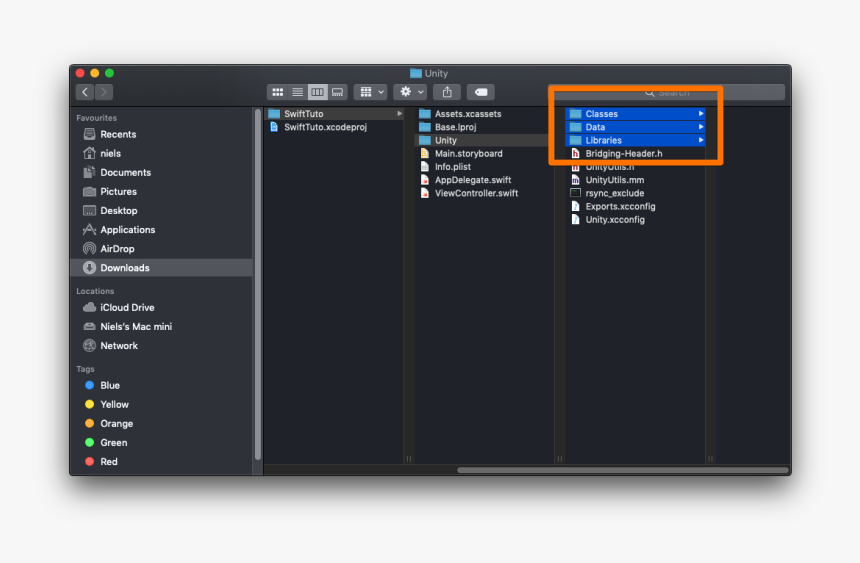860x563 pixels.
Task: Click the Share toolbar button
Action: tap(447, 92)
